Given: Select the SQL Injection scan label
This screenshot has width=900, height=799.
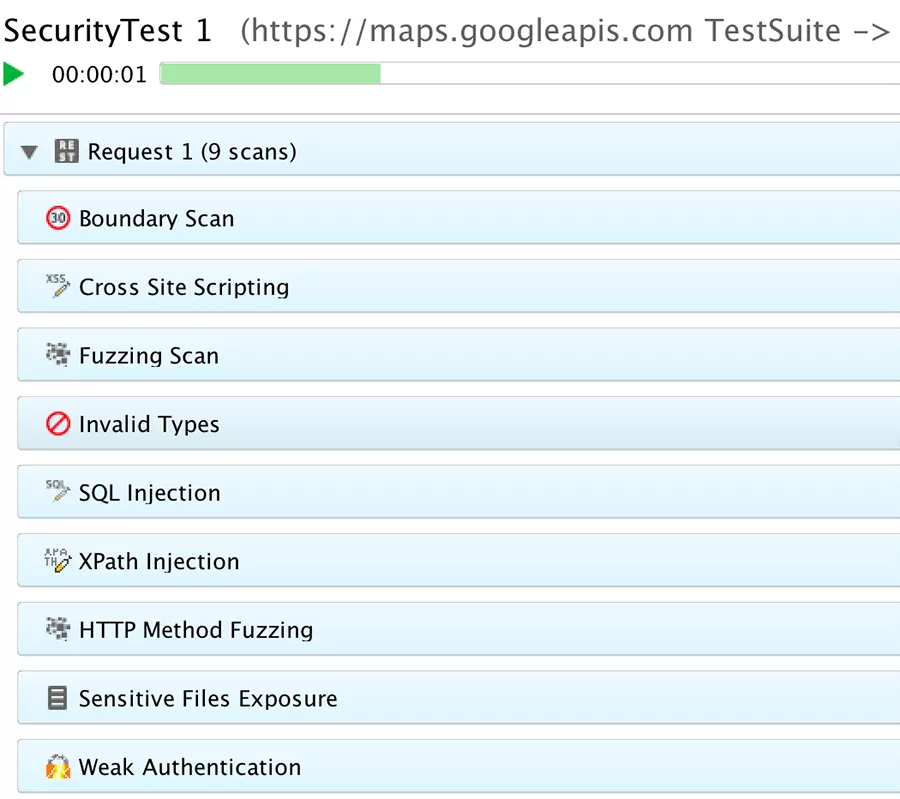Looking at the screenshot, I should tap(150, 493).
